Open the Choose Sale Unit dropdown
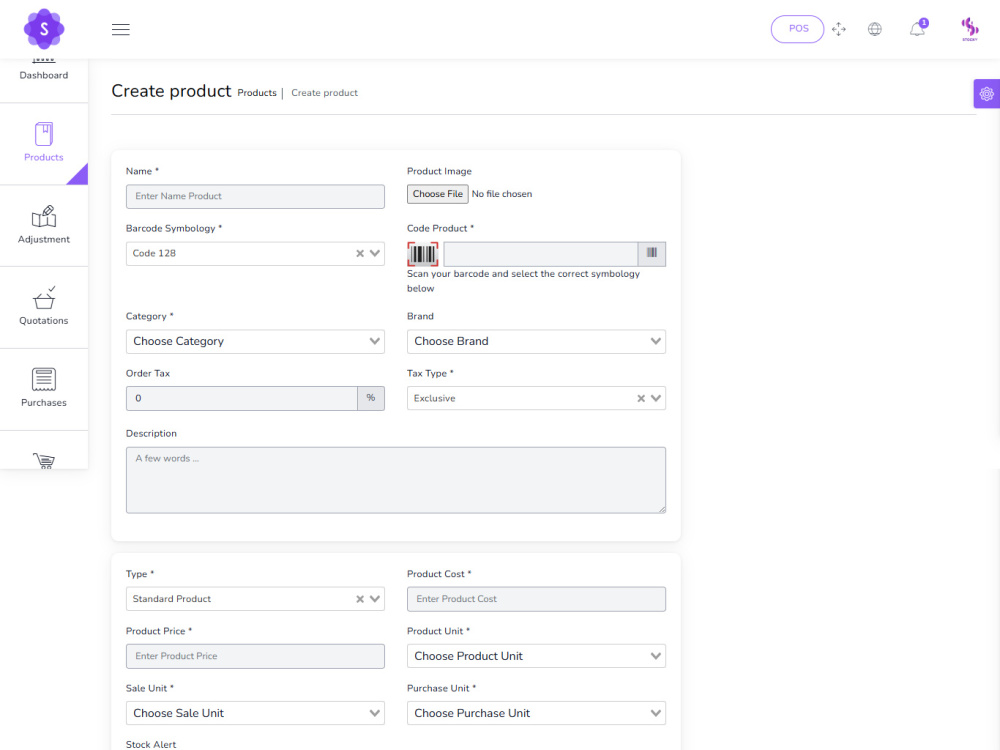 [255, 713]
